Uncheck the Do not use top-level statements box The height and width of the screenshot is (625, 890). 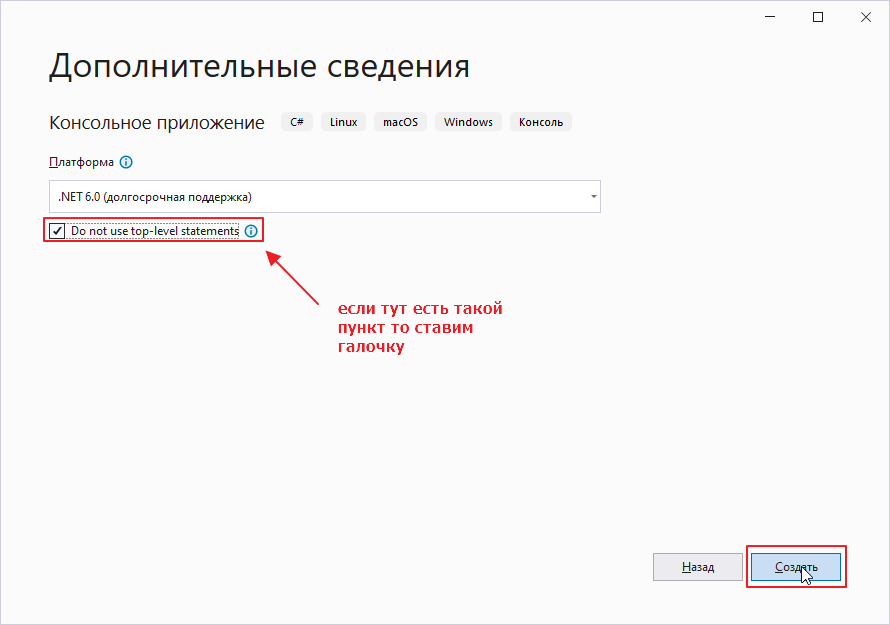tap(58, 231)
